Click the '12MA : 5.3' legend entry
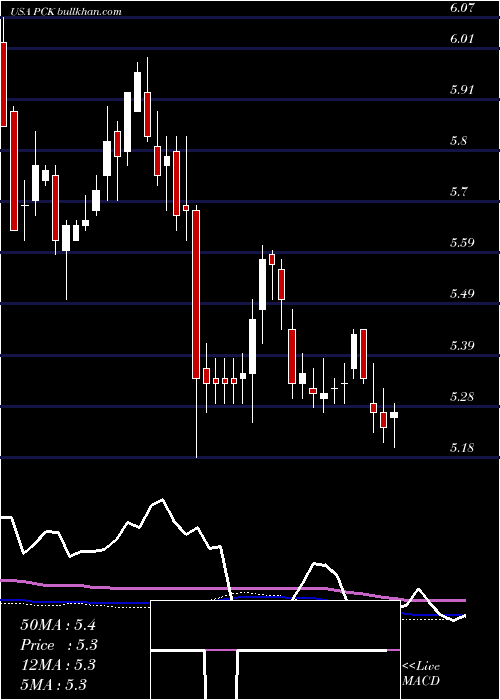The image size is (500, 700). 58,665
